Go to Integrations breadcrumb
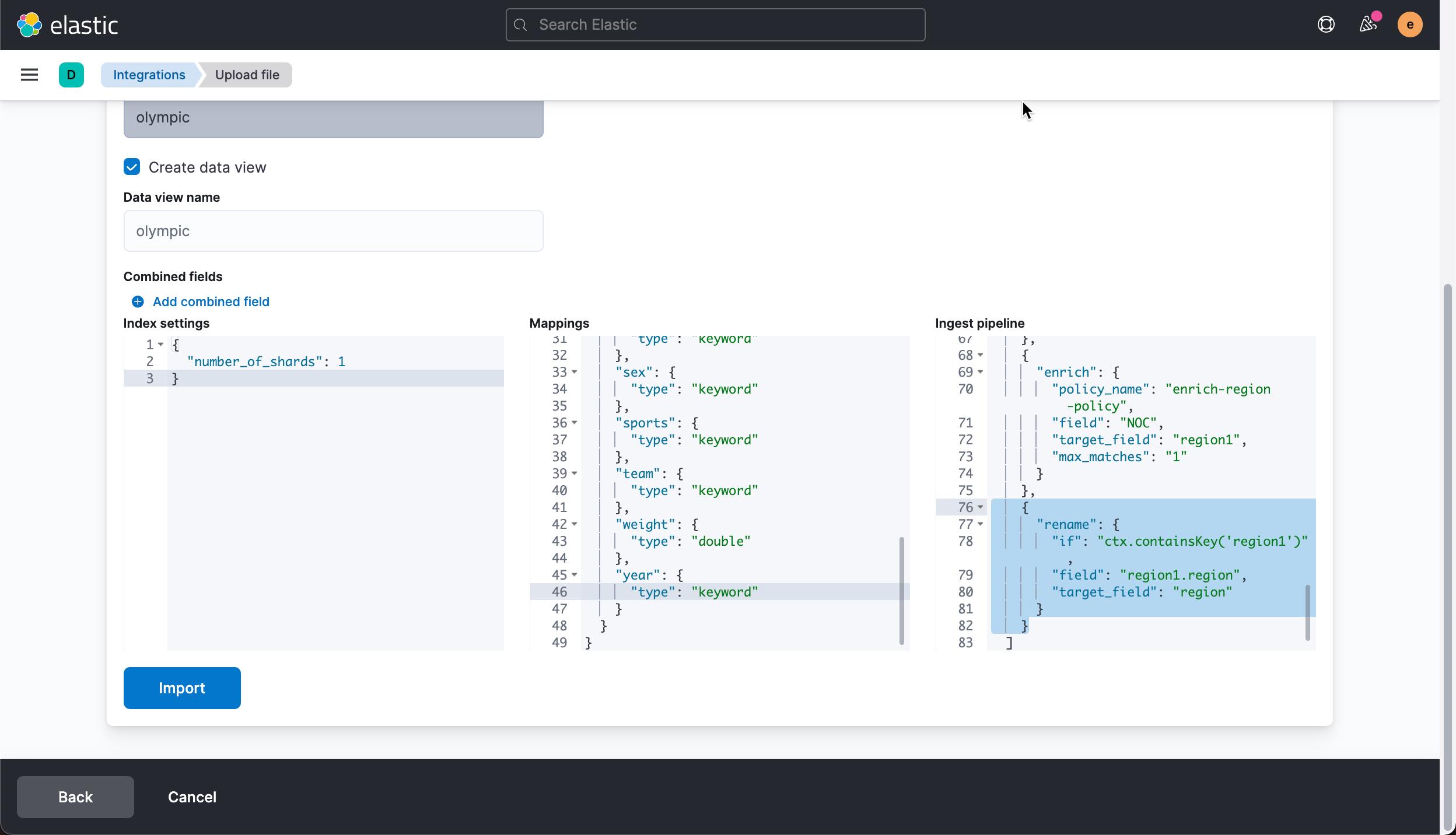This screenshot has width=1456, height=835. pyautogui.click(x=149, y=75)
